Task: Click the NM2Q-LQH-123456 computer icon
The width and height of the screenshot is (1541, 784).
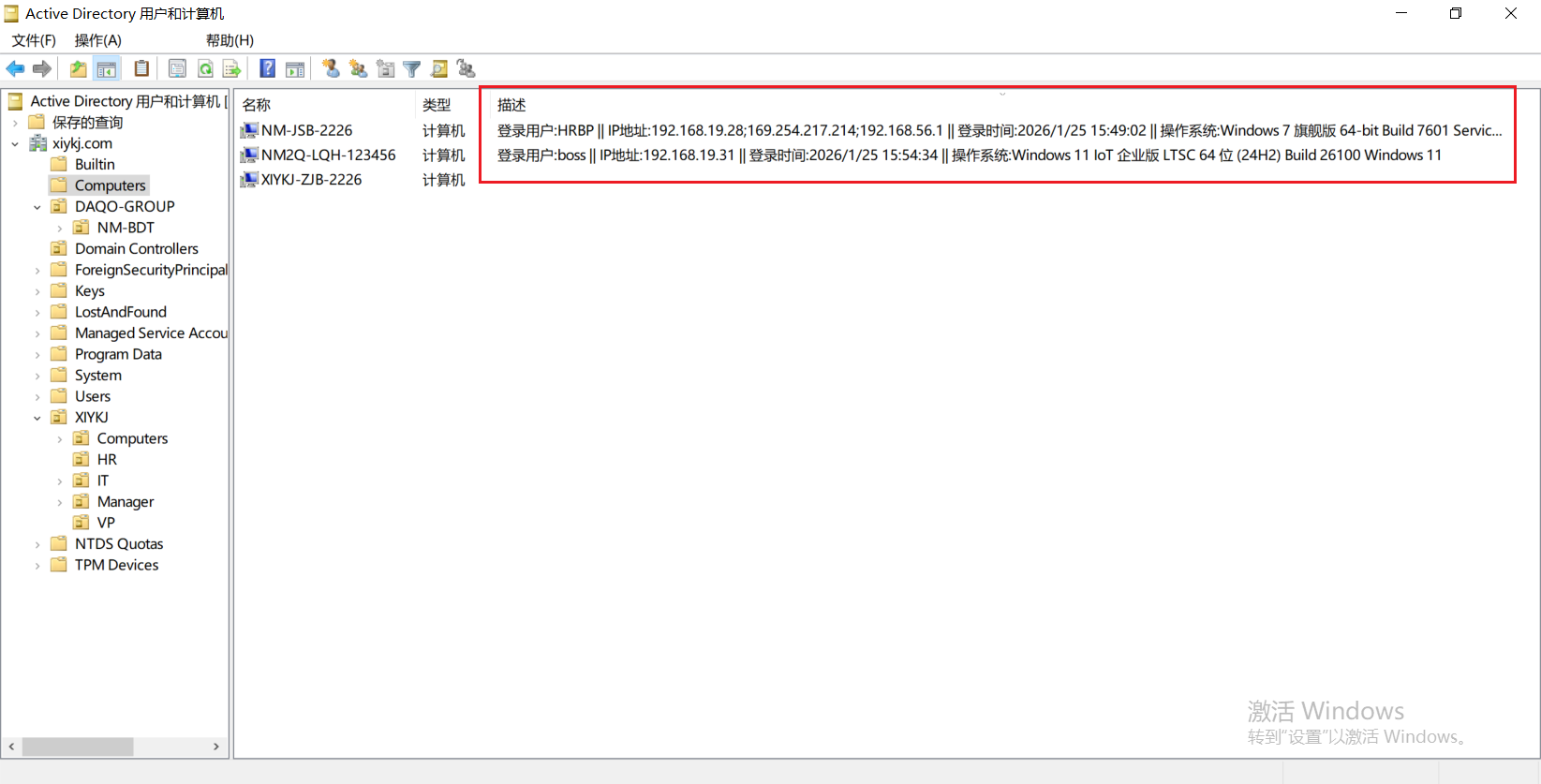Action: [249, 155]
